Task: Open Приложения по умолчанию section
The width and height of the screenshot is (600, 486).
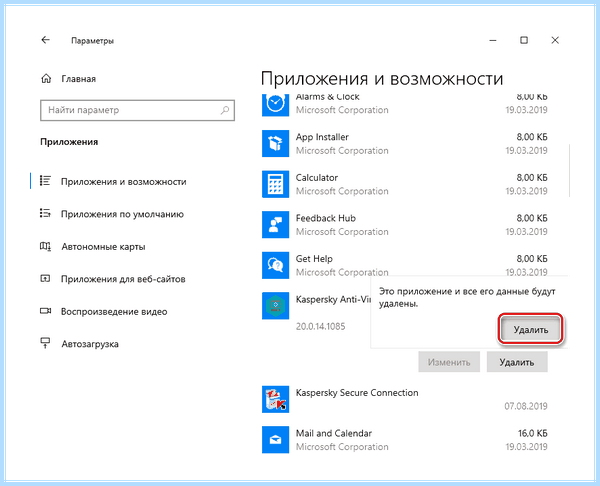Action: coord(122,214)
